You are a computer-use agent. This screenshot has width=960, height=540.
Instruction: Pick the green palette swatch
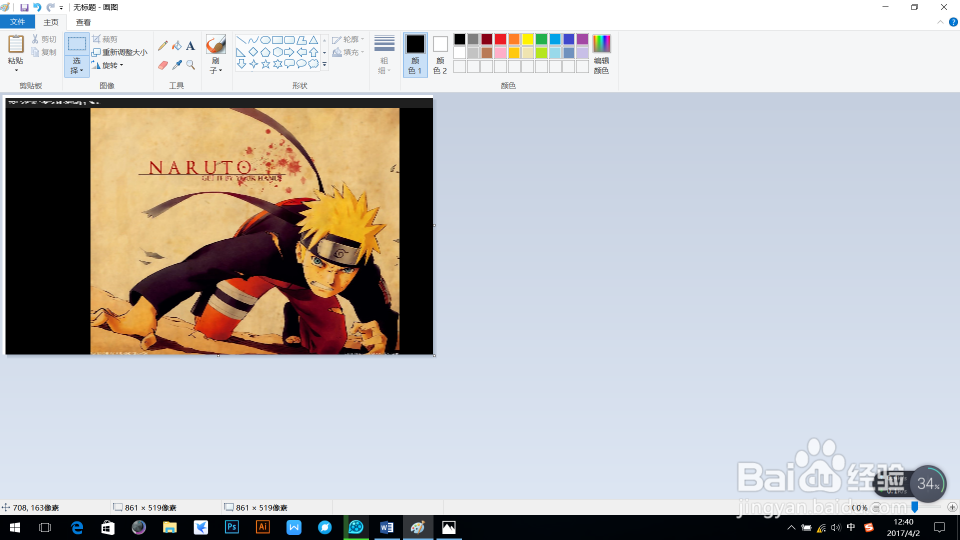(541, 39)
